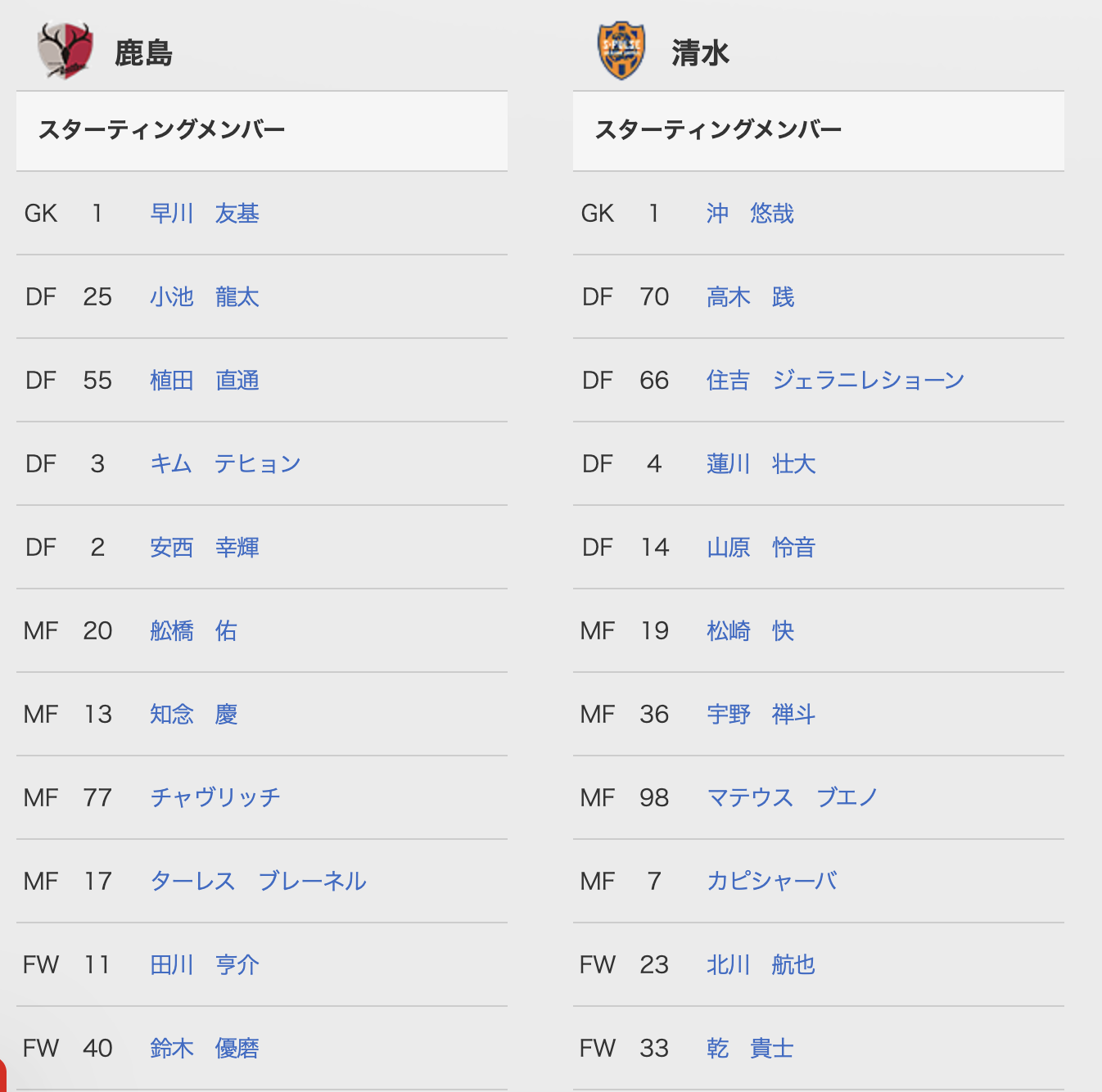Open 北川 航也 player profile
Image resolution: width=1102 pixels, height=1092 pixels.
(x=761, y=965)
